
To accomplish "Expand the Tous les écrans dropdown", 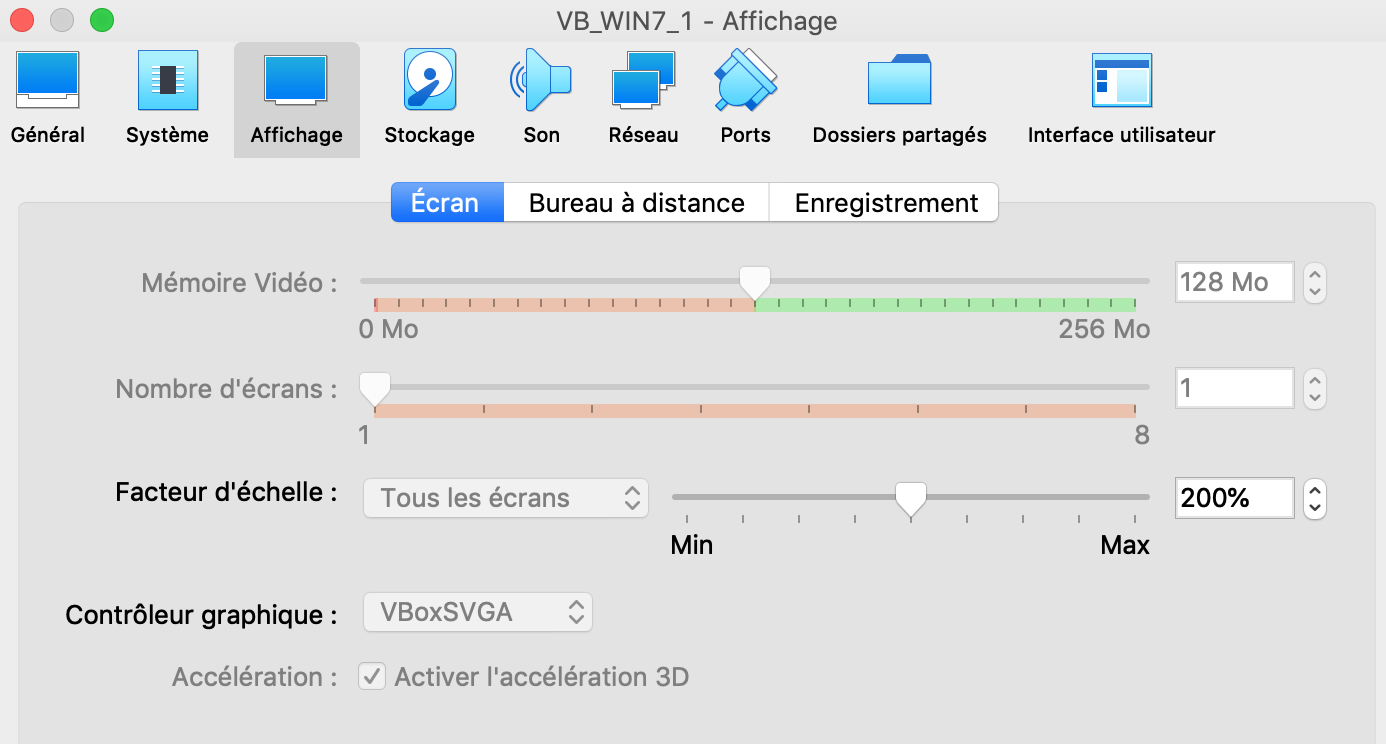I will click(x=505, y=498).
